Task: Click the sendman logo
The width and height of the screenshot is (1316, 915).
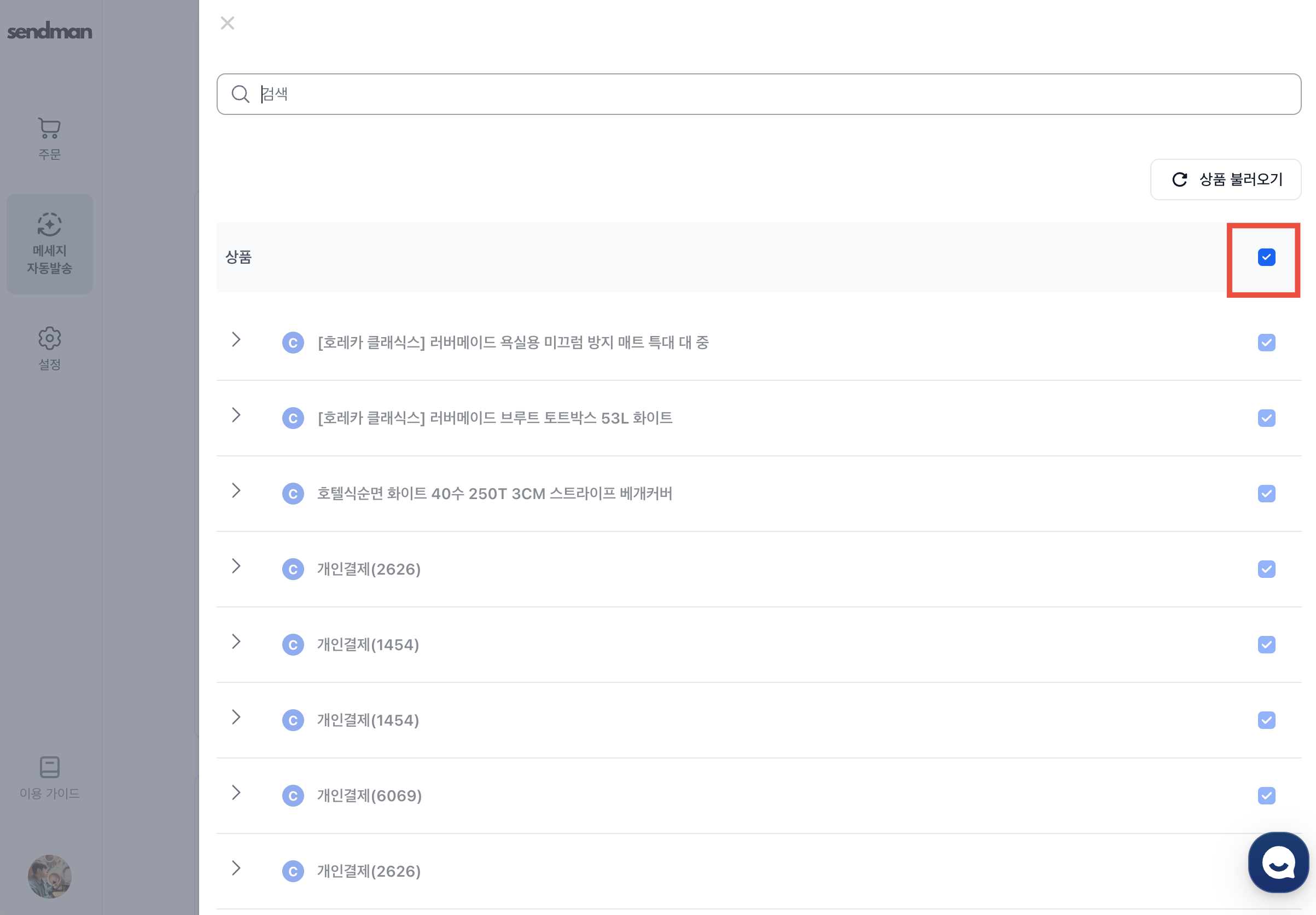Action: pos(49,31)
